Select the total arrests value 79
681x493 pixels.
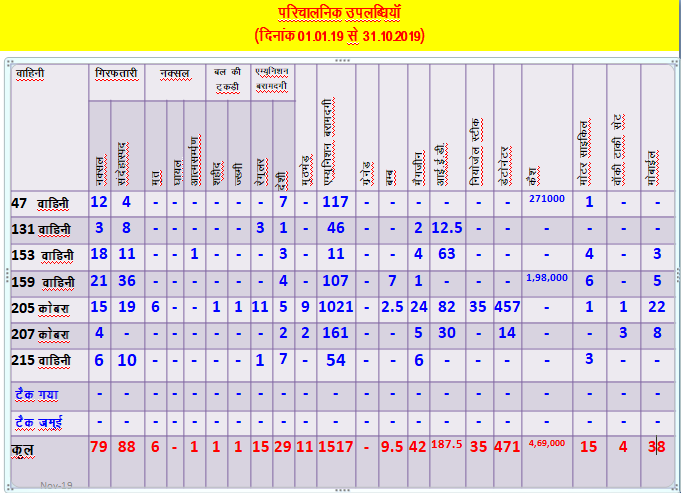tap(99, 447)
